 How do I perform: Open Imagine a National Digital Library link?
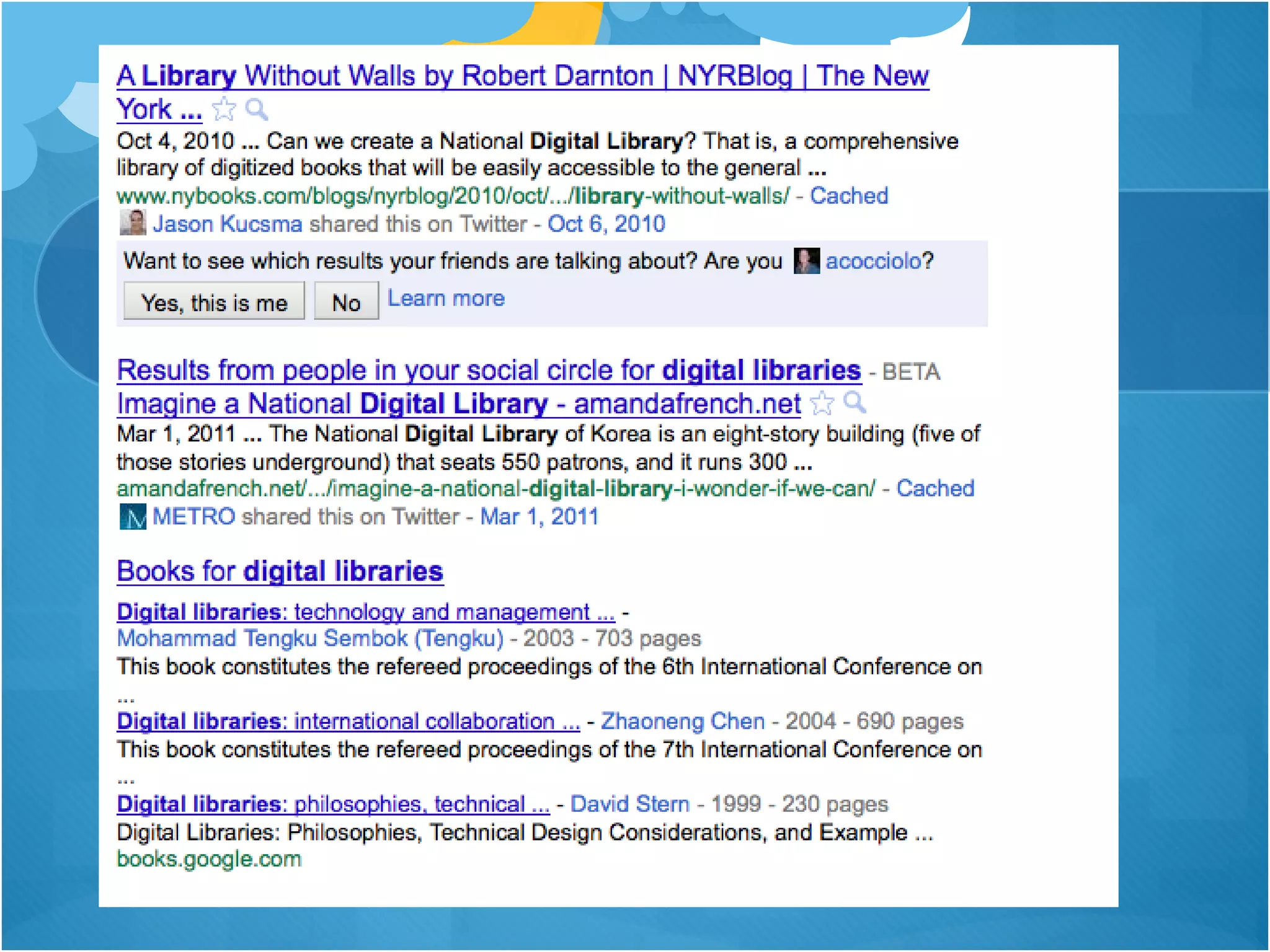(458, 404)
